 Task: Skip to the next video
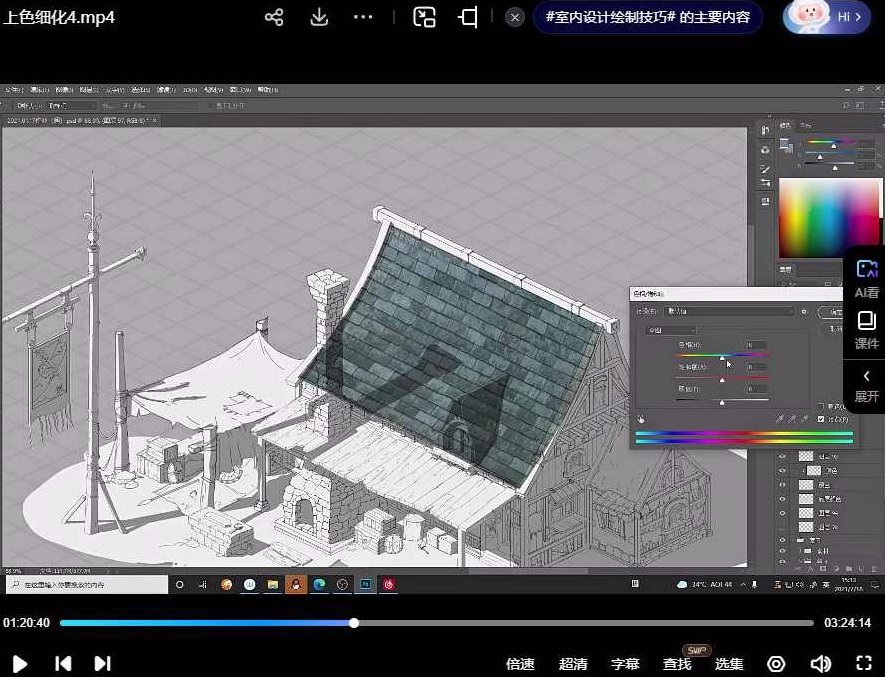coord(102,663)
